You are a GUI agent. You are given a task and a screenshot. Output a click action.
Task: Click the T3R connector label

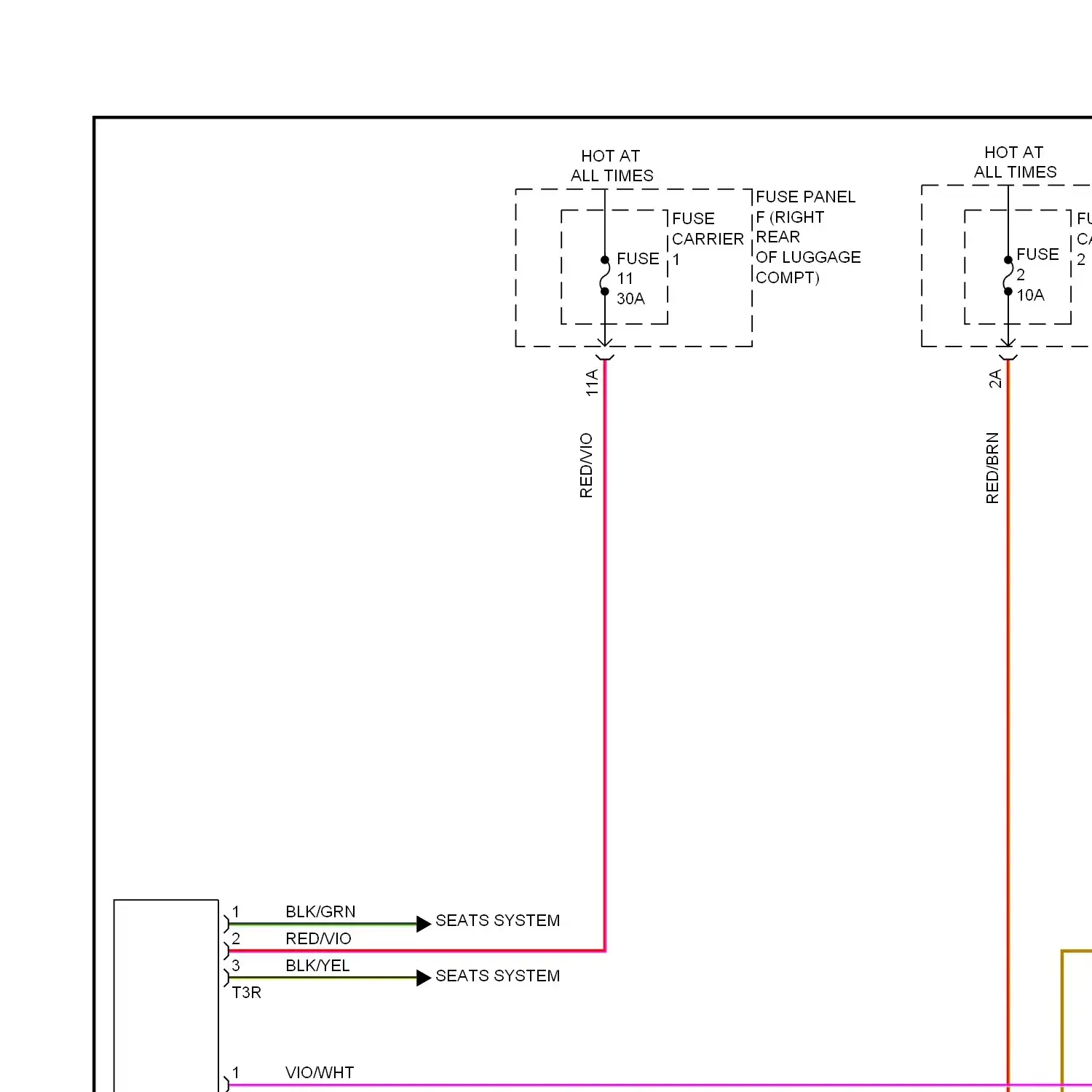click(246, 992)
